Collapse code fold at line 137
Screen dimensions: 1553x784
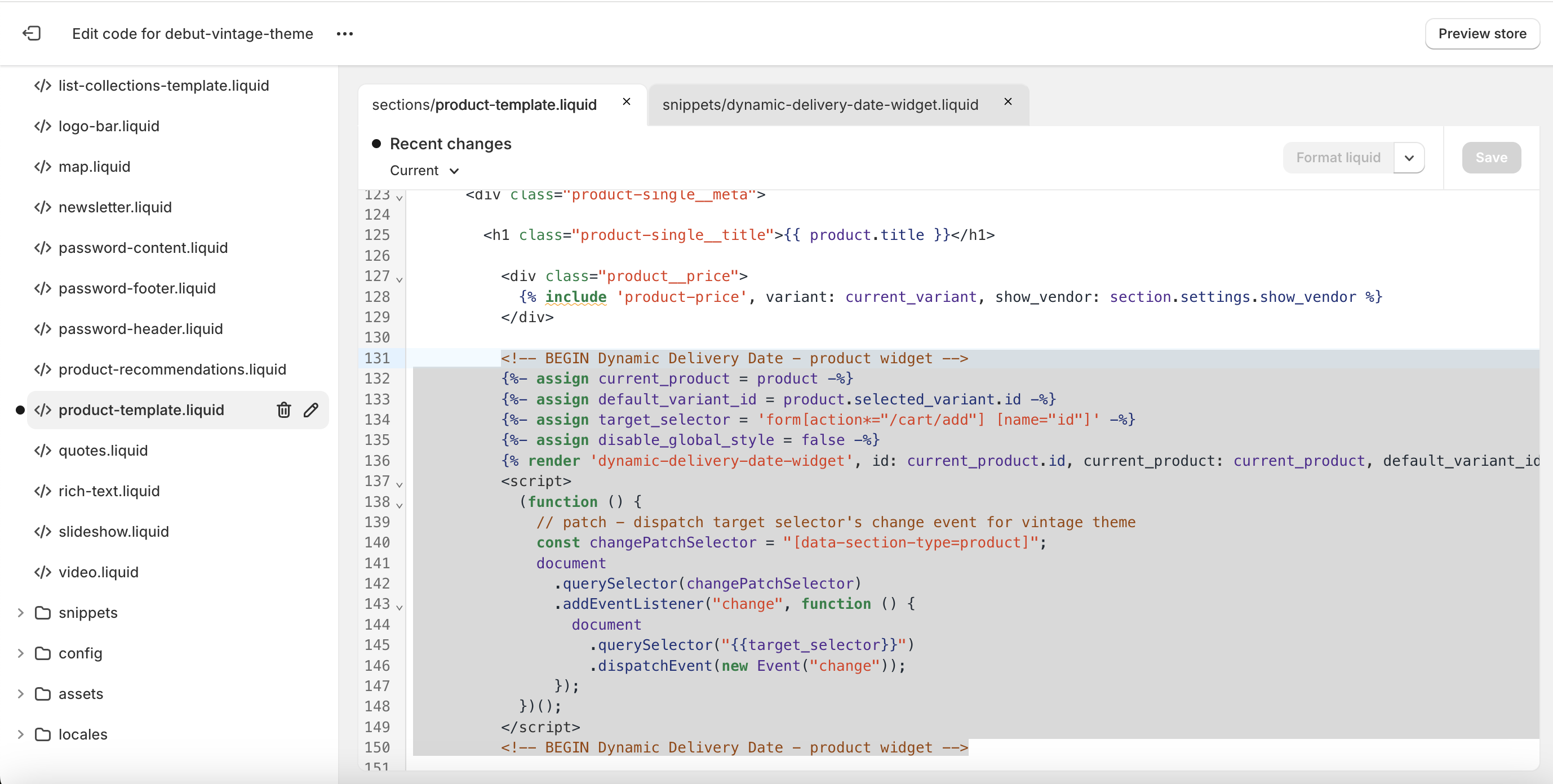tap(399, 484)
